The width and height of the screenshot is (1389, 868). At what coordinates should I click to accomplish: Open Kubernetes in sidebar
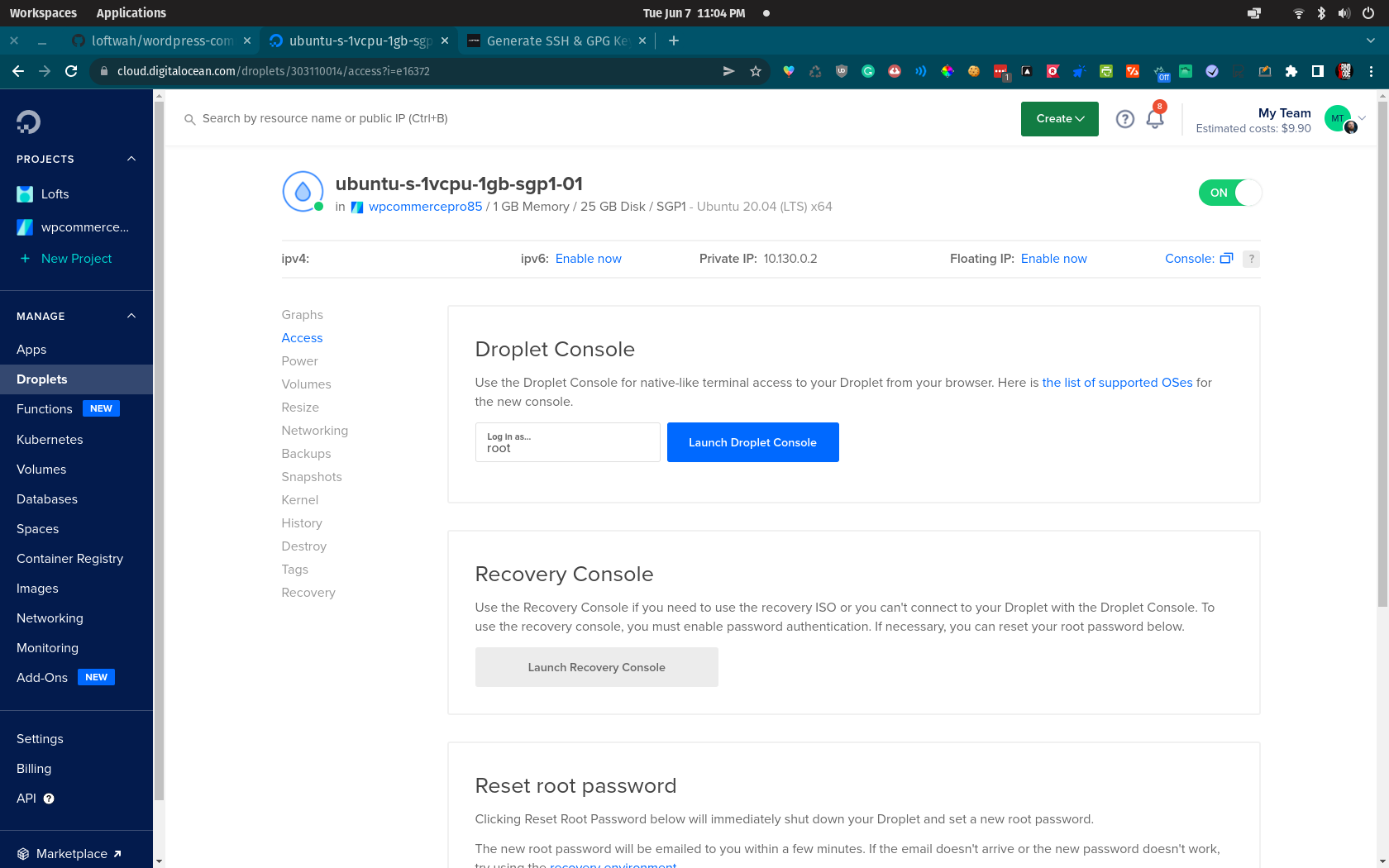tap(50, 440)
